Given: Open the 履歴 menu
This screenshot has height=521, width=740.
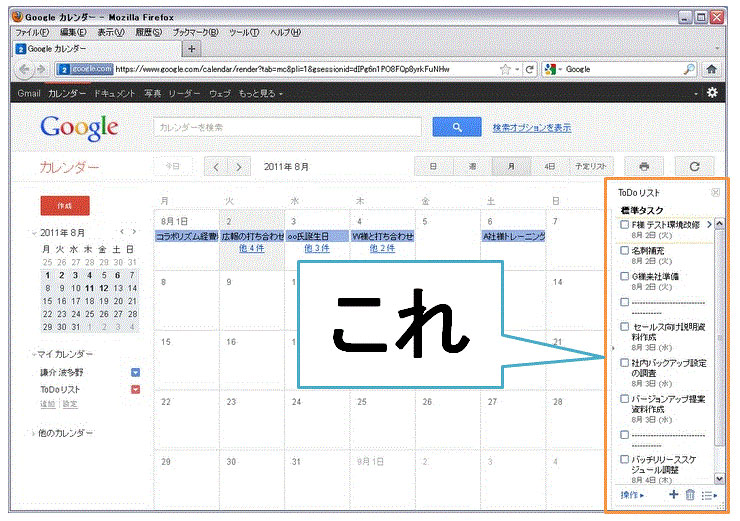Looking at the screenshot, I should tap(148, 33).
